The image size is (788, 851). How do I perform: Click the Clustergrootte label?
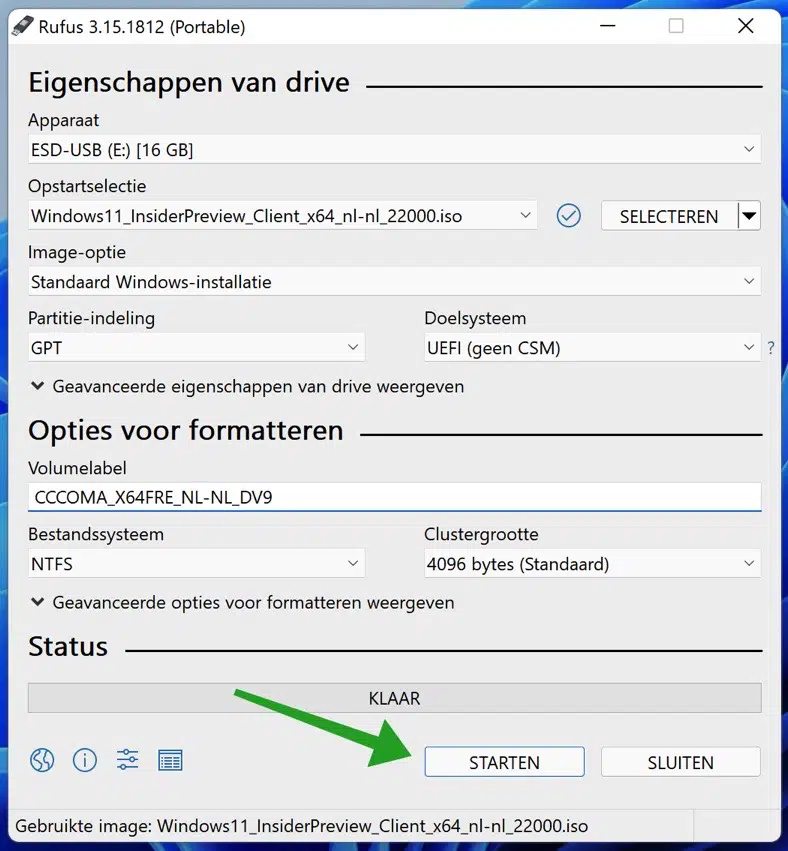481,535
